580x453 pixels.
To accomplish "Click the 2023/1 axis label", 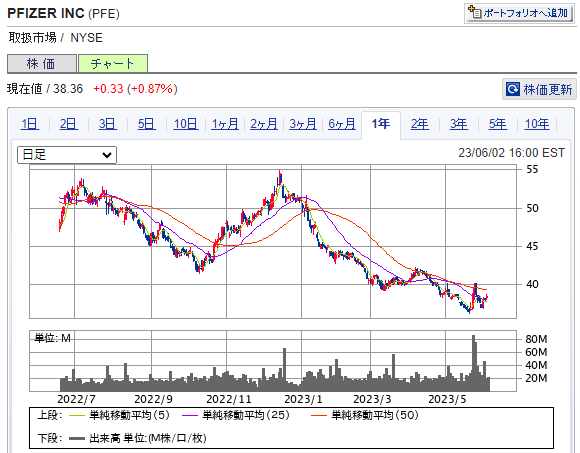I will (303, 399).
